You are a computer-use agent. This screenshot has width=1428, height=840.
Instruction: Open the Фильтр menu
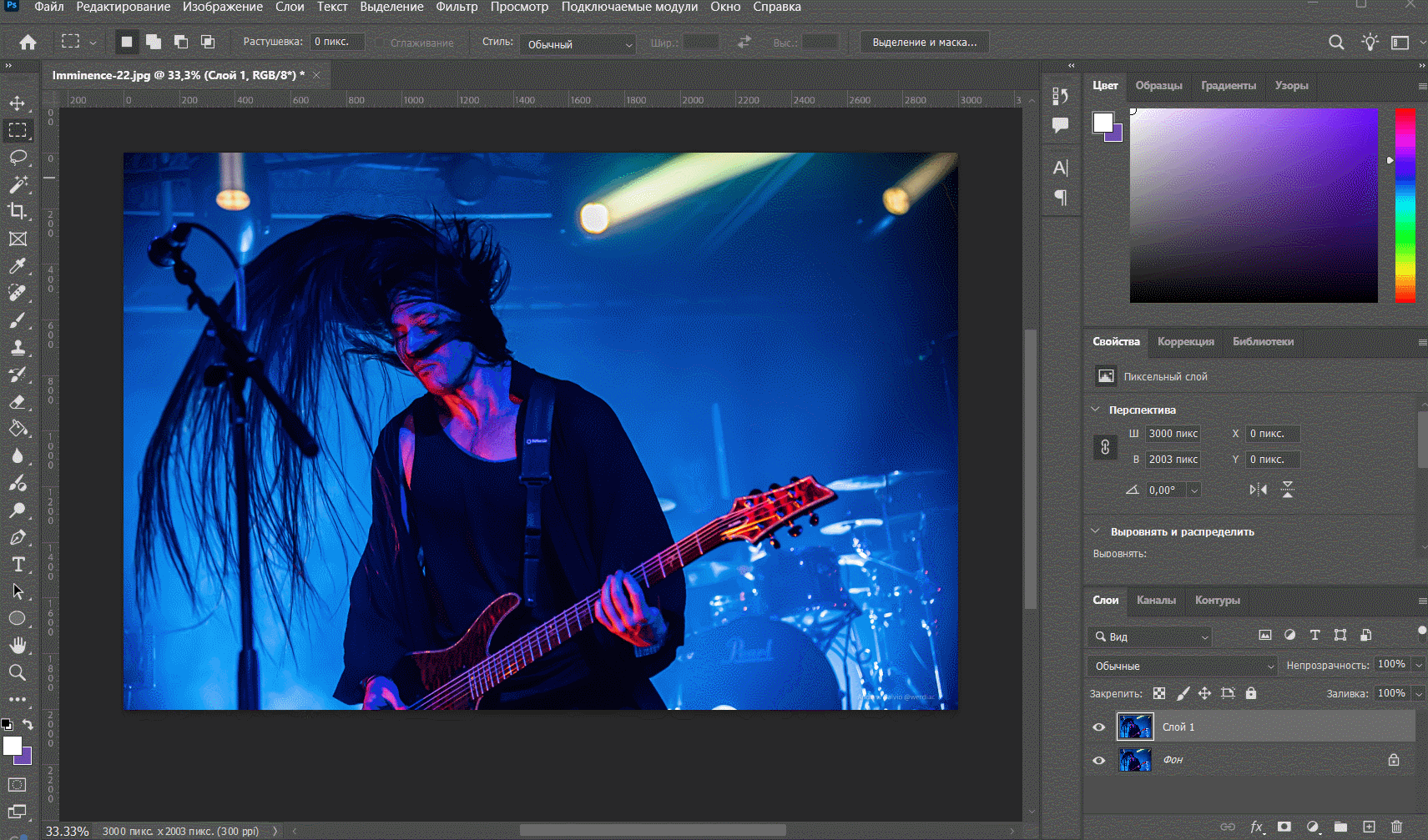[457, 7]
